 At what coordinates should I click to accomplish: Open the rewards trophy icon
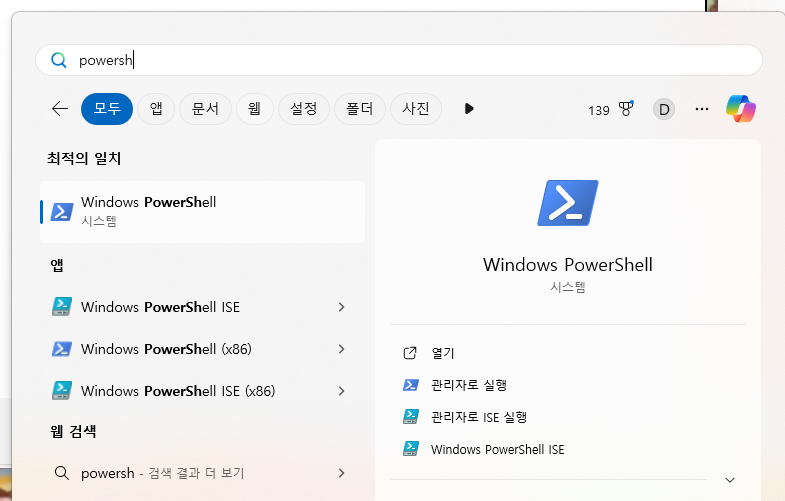[x=626, y=109]
